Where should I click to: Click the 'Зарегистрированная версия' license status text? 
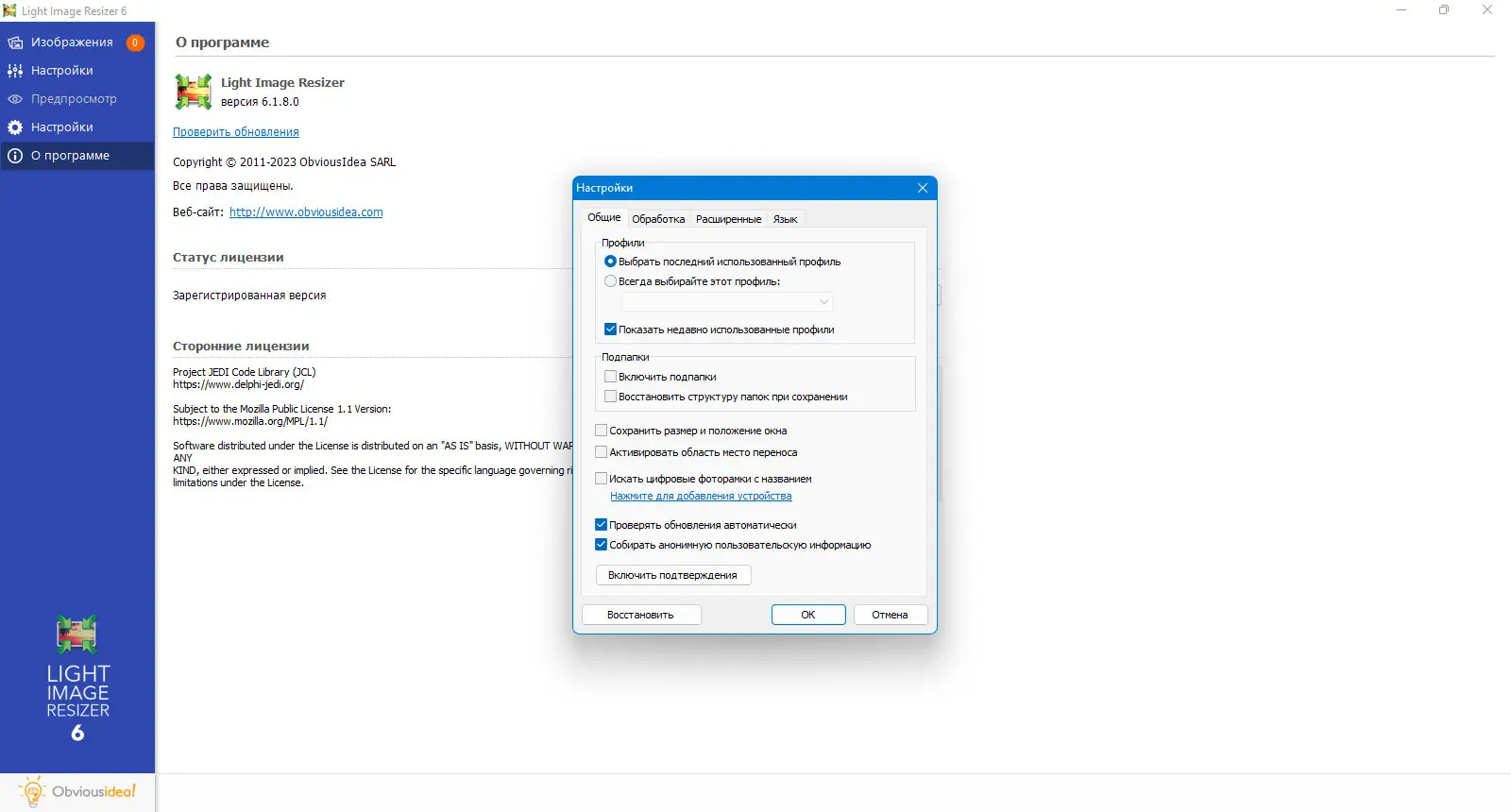(x=249, y=296)
